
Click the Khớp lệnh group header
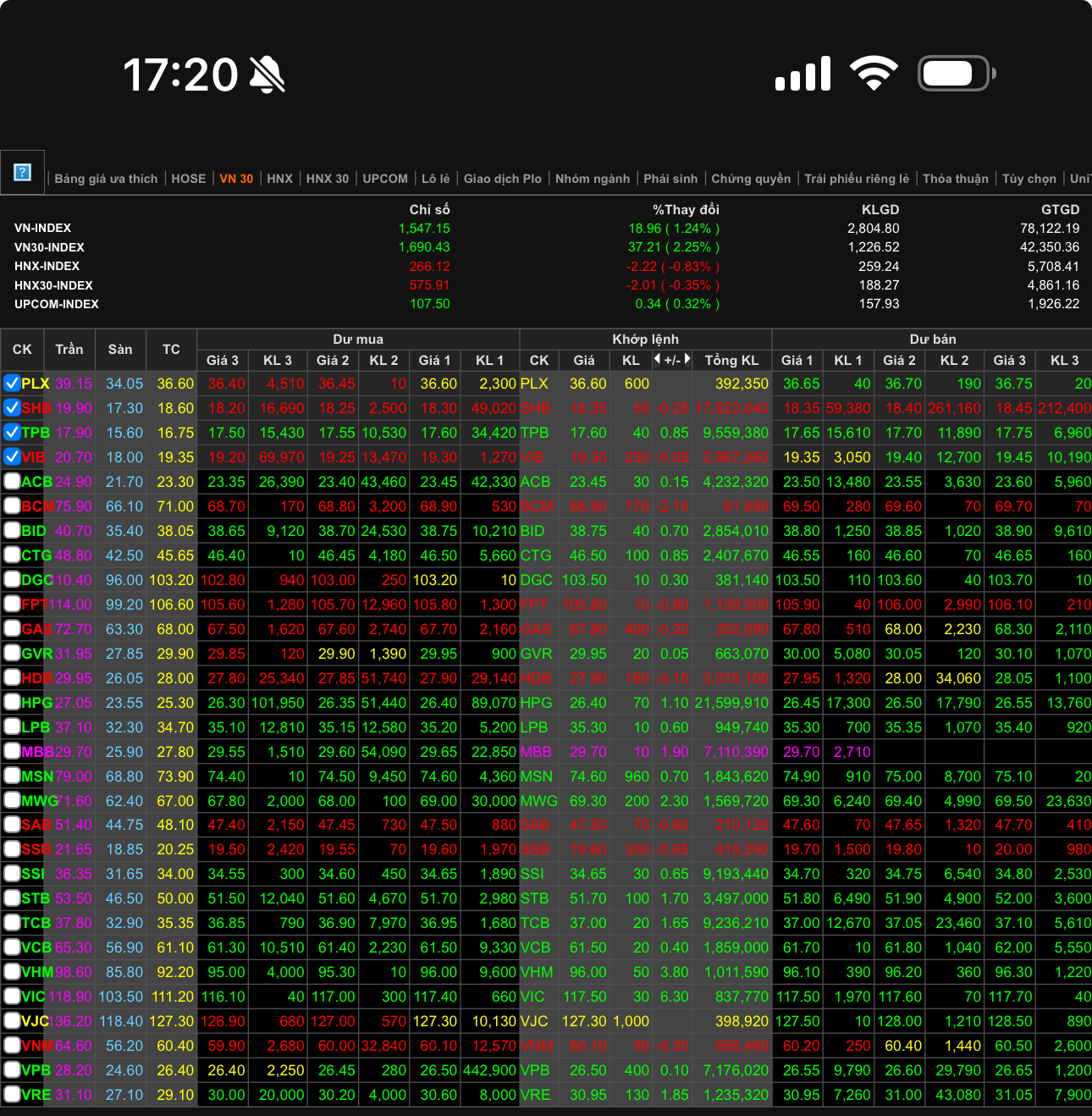[x=646, y=339]
